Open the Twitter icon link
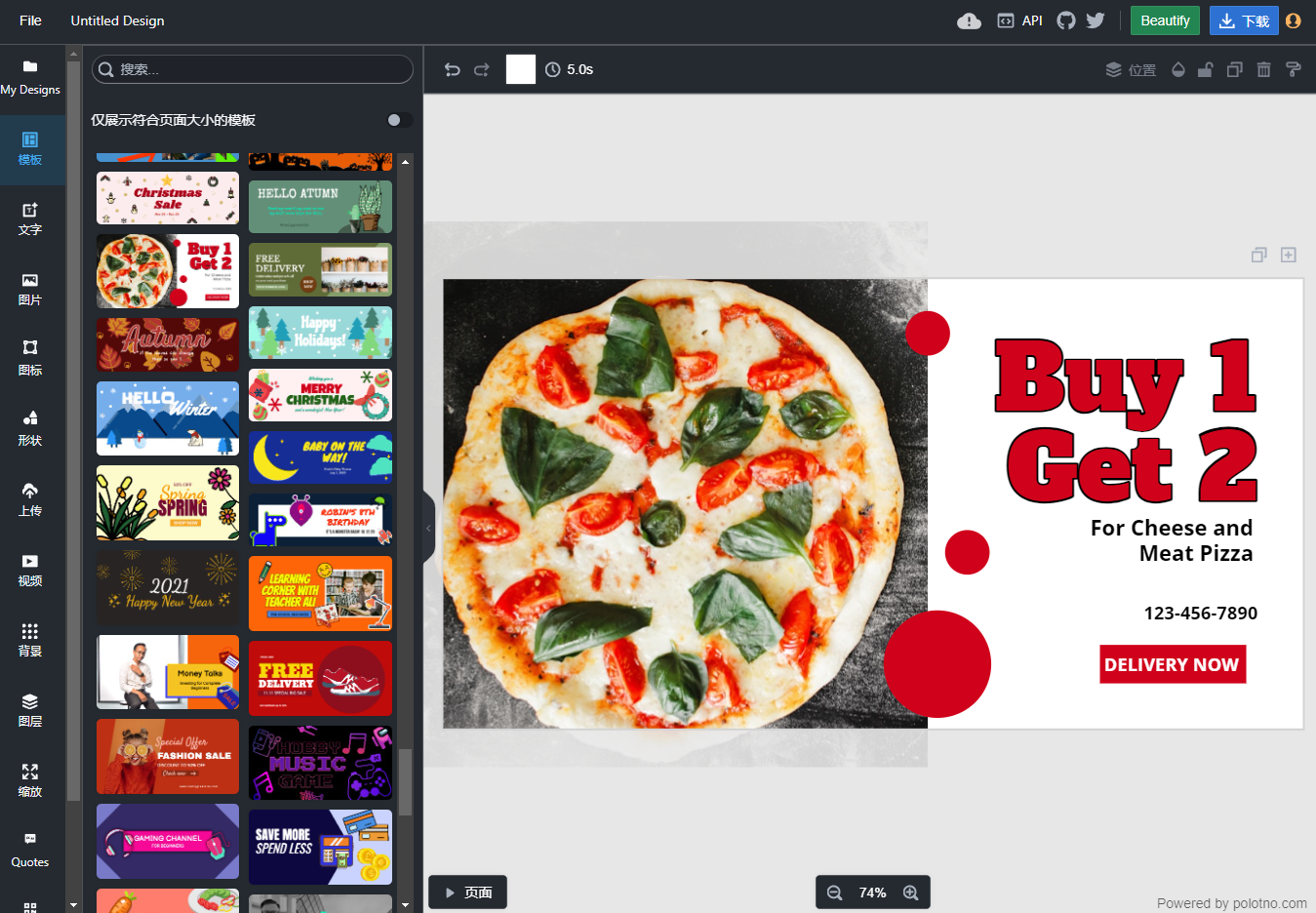 click(1096, 20)
